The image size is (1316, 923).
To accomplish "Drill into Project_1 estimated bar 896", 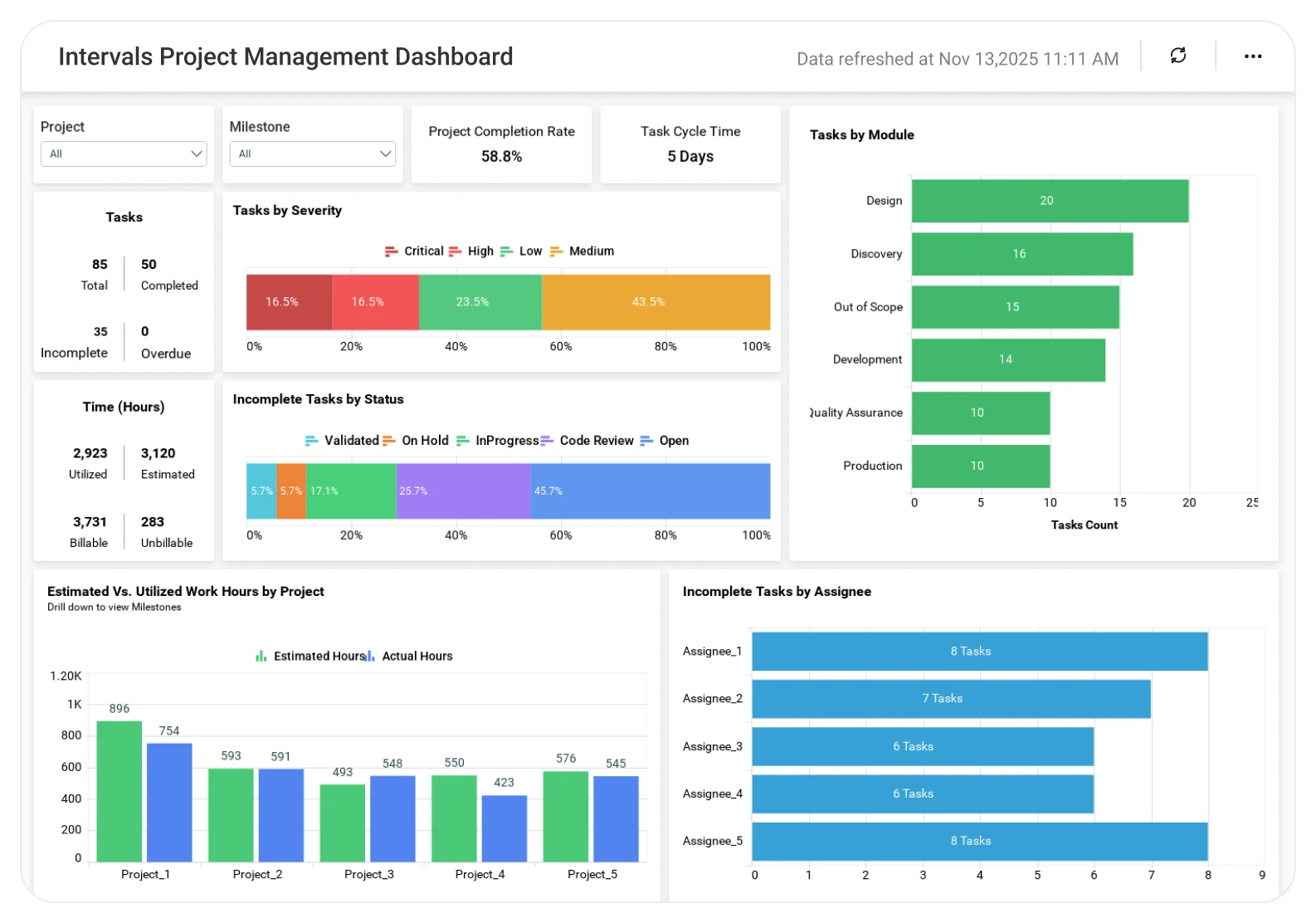I will tap(119, 791).
